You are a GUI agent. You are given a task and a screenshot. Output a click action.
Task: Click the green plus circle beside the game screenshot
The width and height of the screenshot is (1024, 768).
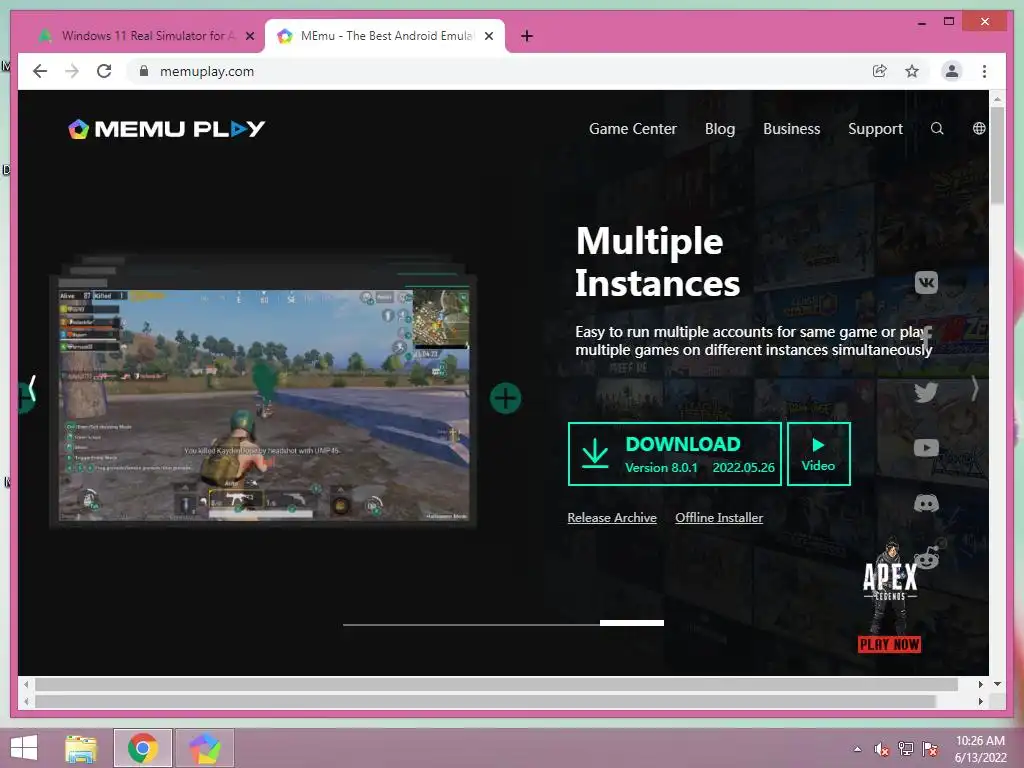click(505, 398)
